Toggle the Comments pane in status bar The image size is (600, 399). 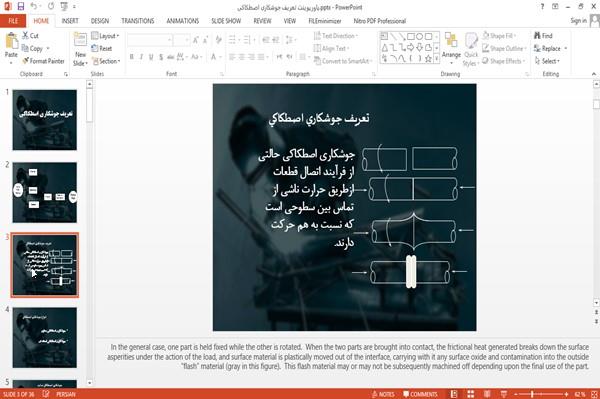tap(420, 394)
